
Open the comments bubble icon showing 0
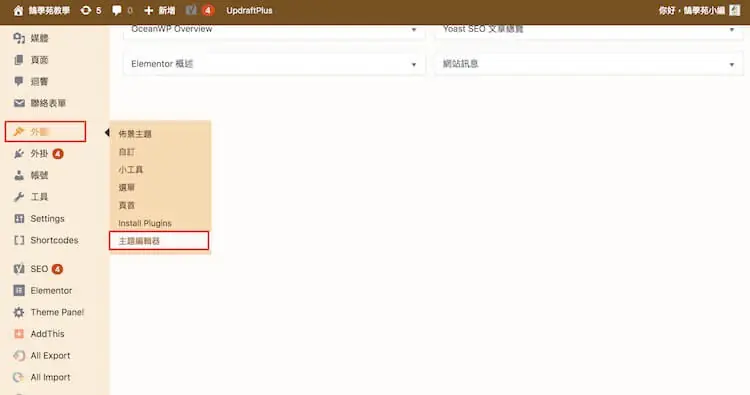coord(117,11)
